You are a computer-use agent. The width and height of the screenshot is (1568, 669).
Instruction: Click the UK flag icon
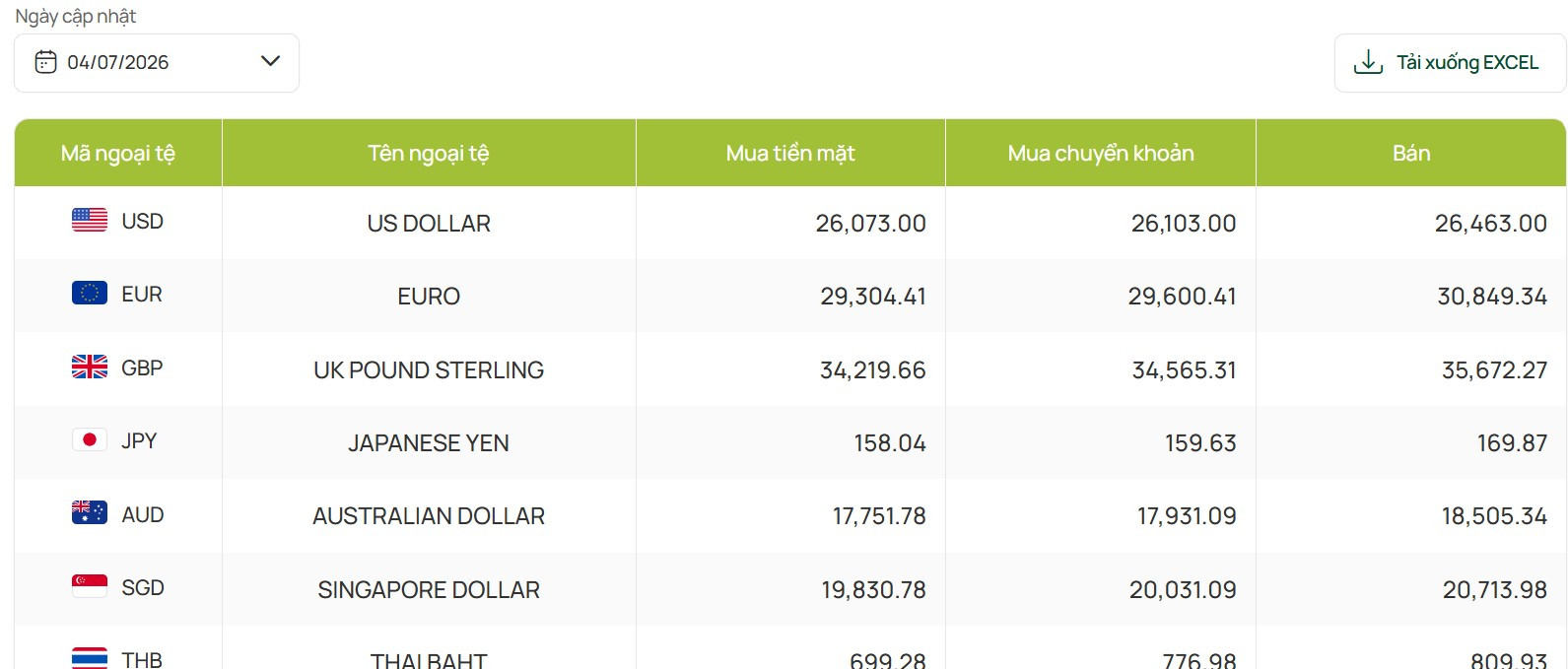tap(90, 368)
